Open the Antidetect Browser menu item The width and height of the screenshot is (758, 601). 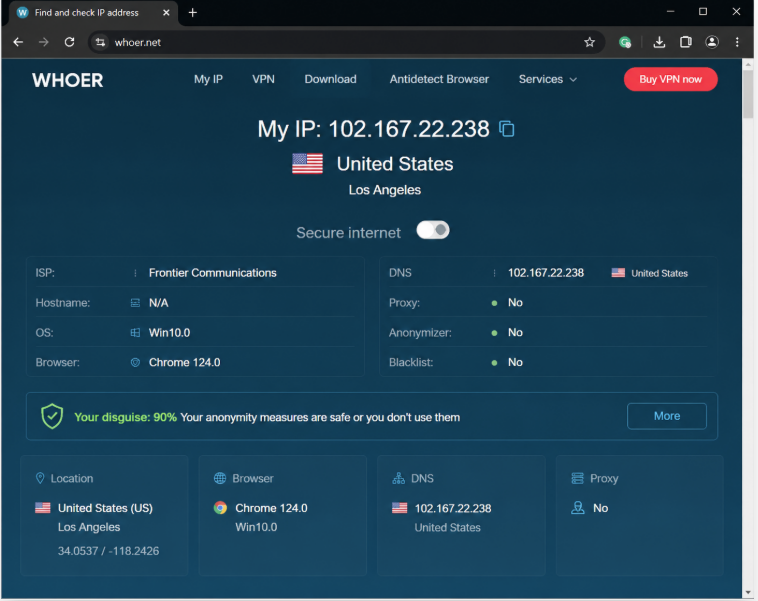pyautogui.click(x=439, y=79)
